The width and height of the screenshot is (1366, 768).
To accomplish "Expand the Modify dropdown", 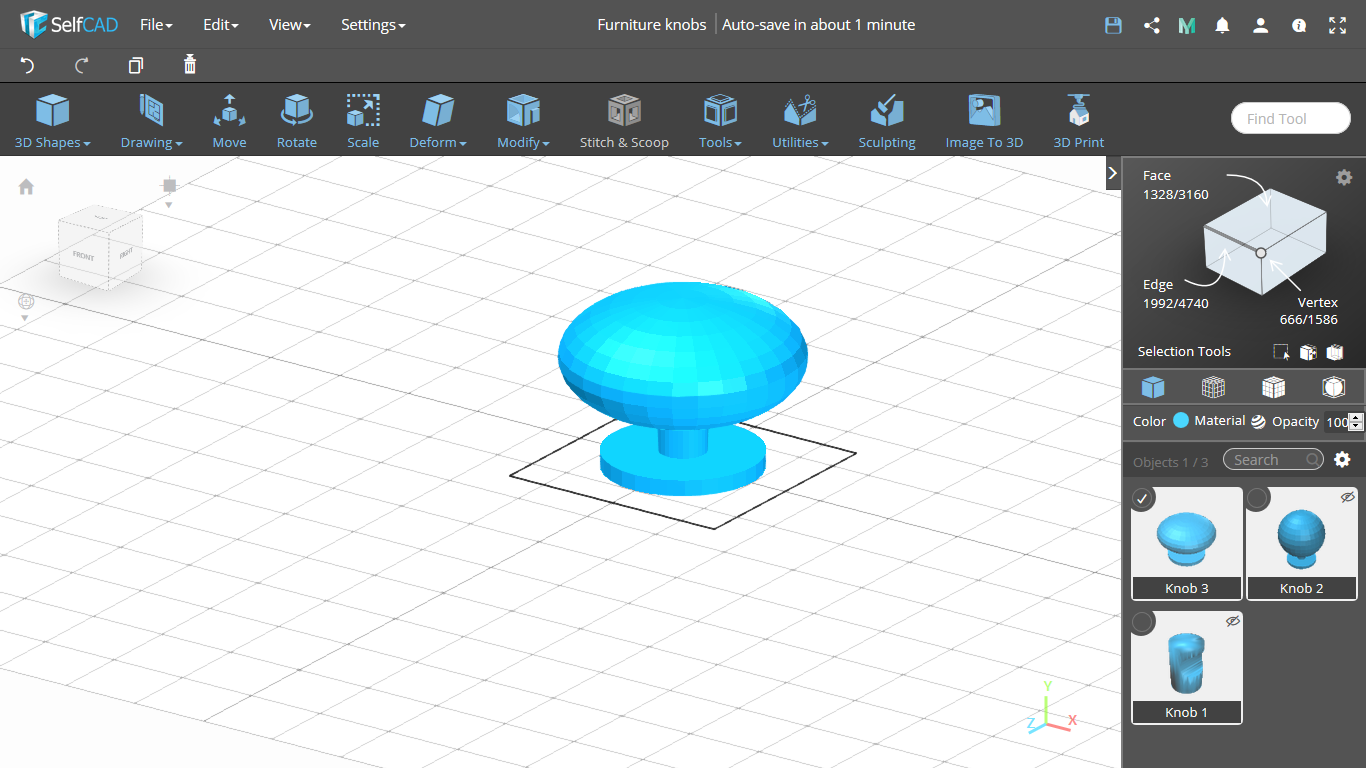I will (x=523, y=121).
